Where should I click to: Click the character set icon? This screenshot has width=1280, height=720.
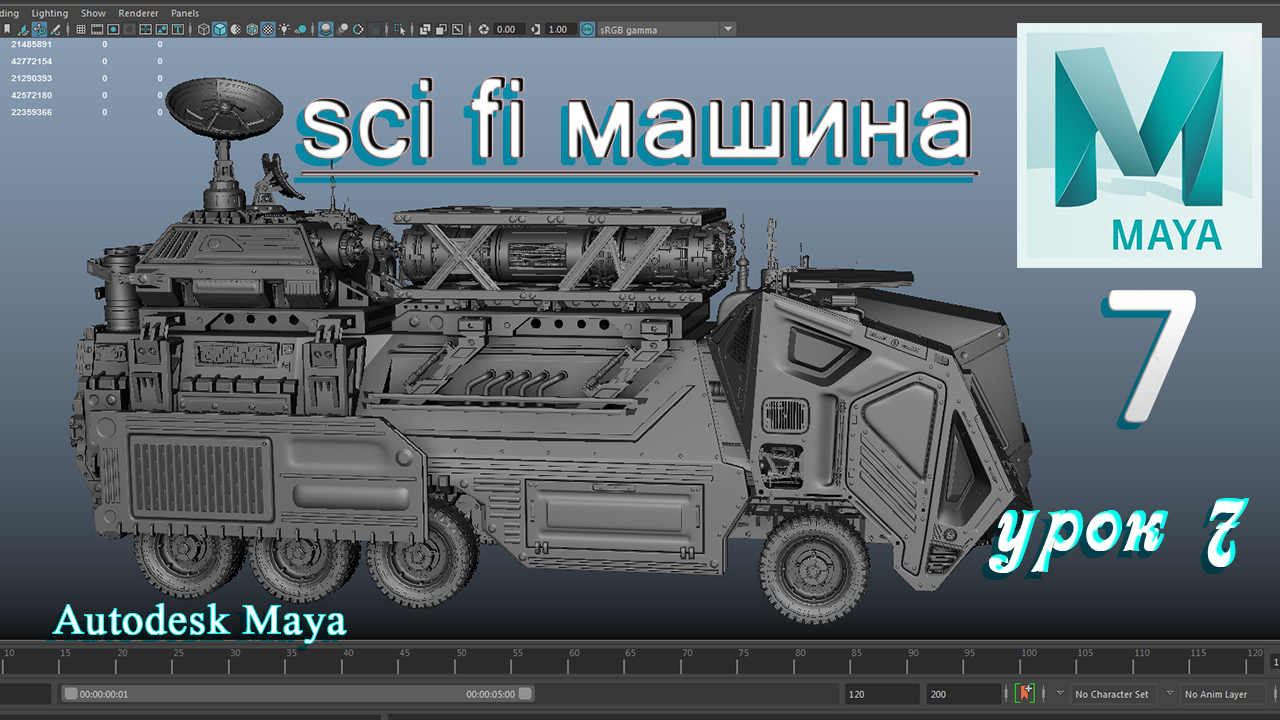pyautogui.click(x=1025, y=693)
